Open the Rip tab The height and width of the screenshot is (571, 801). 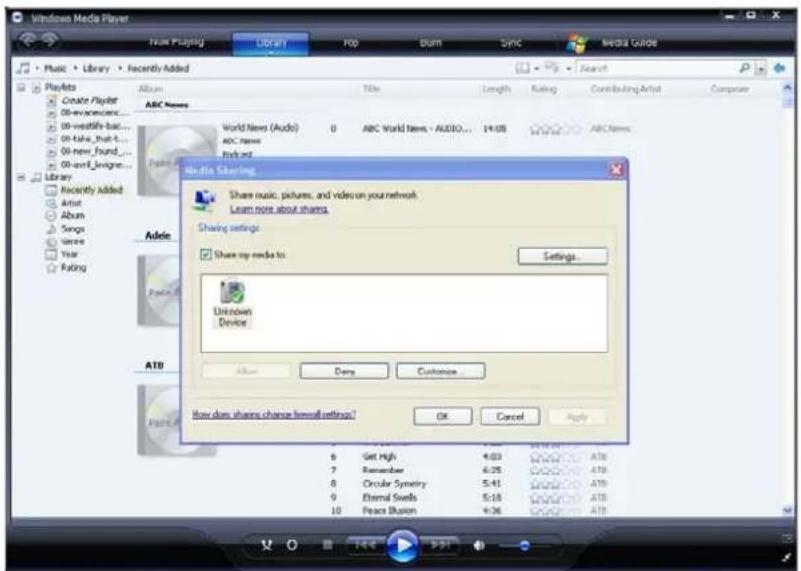point(351,43)
